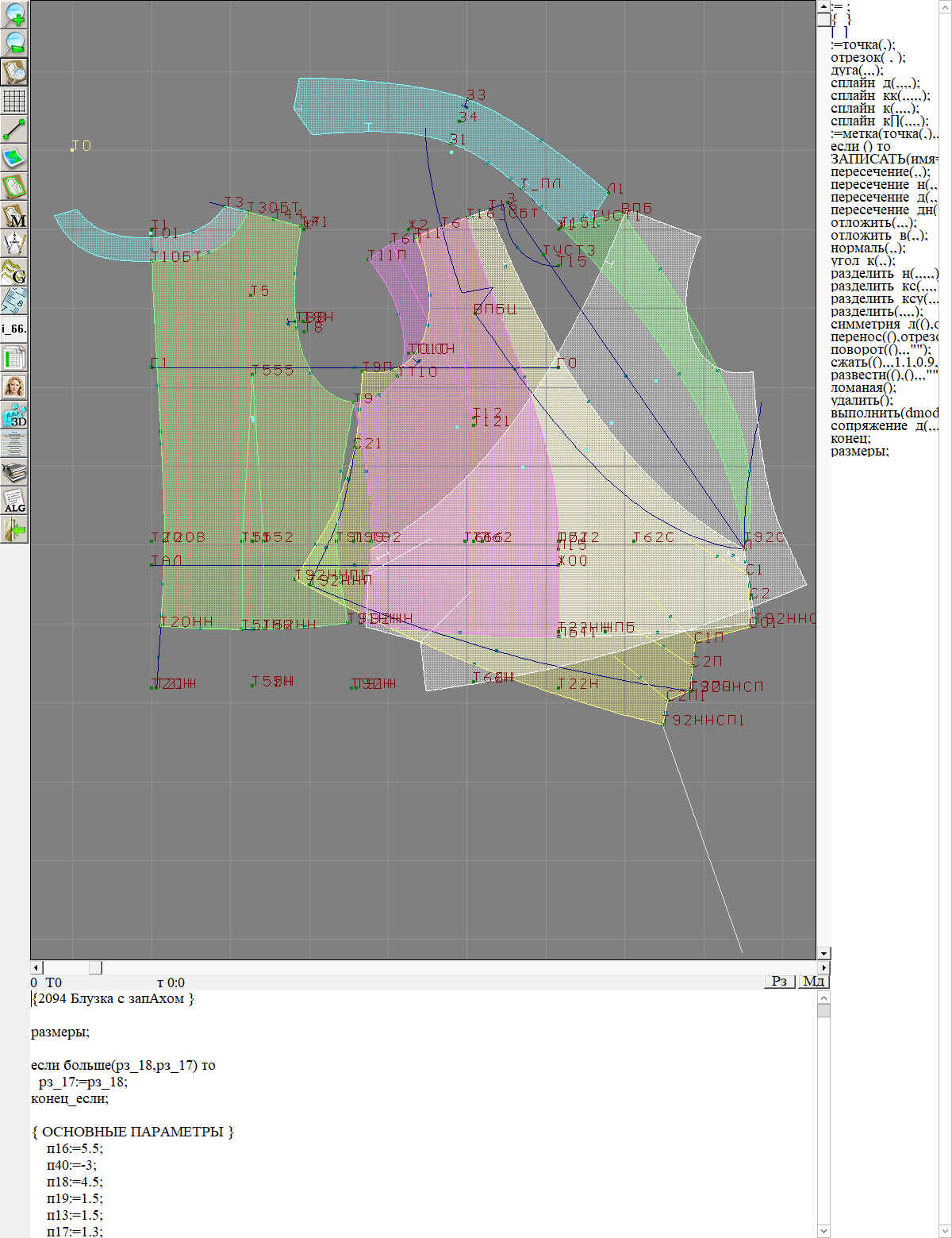The height and width of the screenshot is (1238, 952).
Task: Open the ALG algorithm icon
Action: [15, 502]
